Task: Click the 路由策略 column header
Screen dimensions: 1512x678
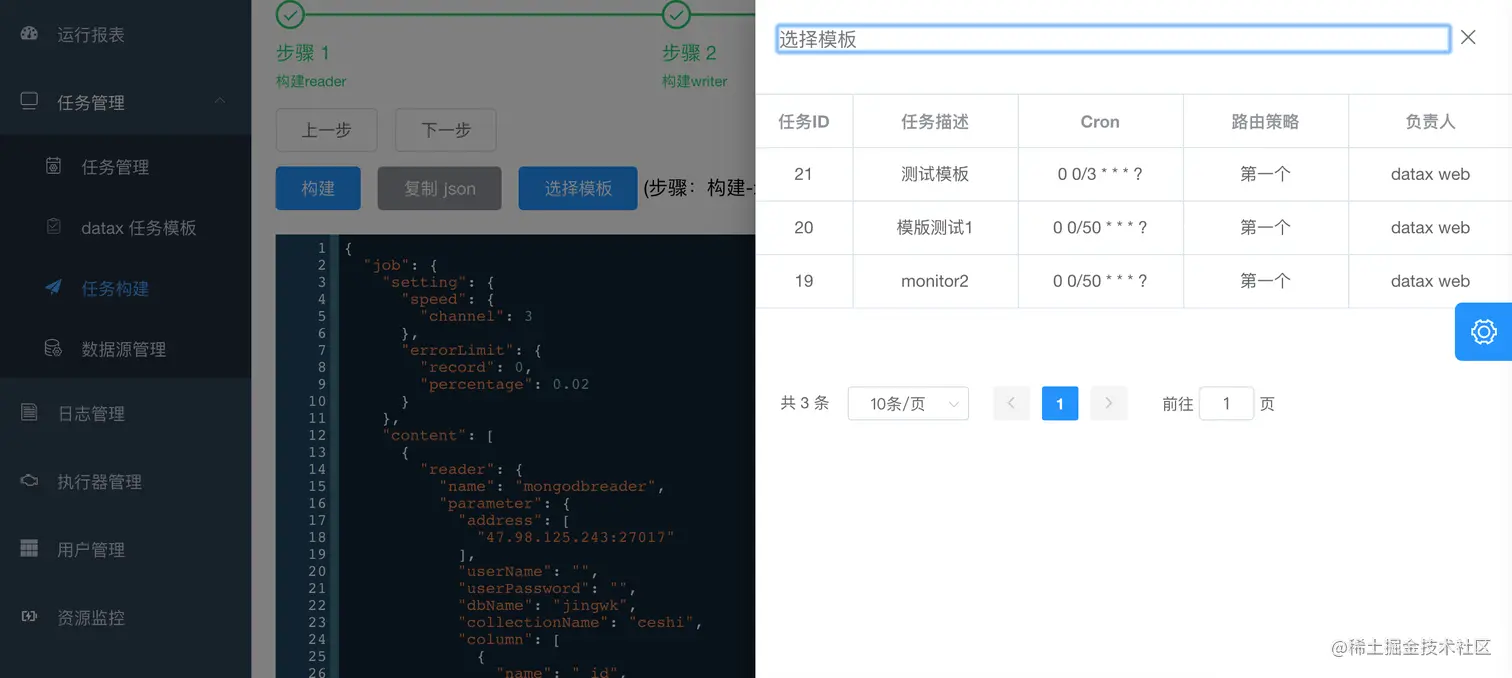Action: point(1265,121)
